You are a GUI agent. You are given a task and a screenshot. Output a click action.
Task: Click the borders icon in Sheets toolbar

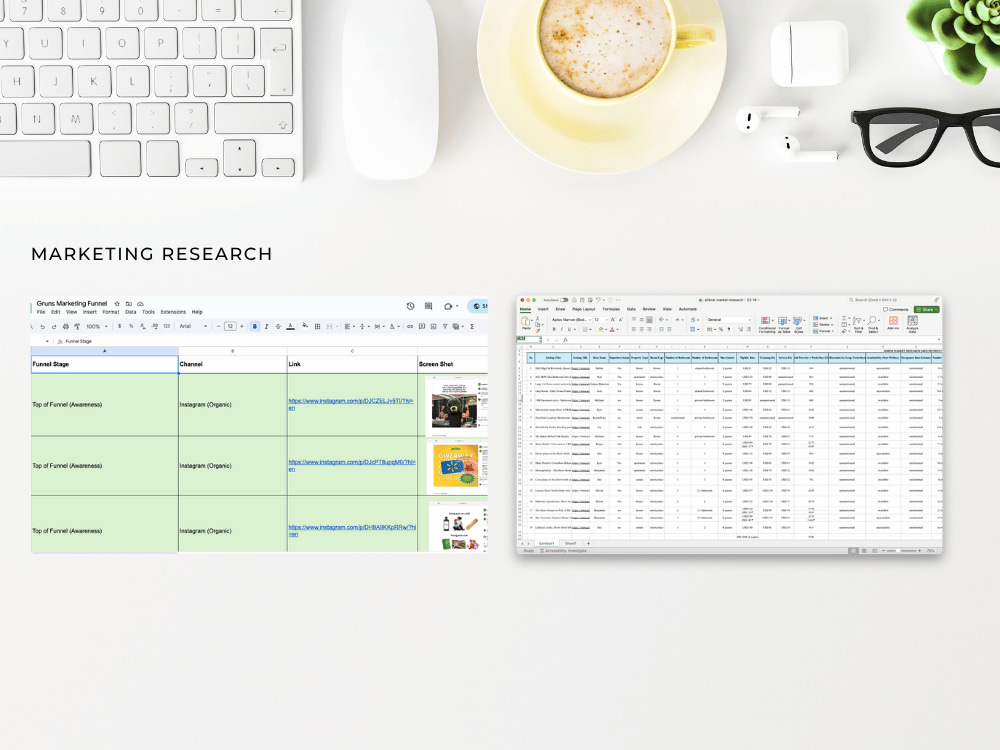tap(318, 327)
